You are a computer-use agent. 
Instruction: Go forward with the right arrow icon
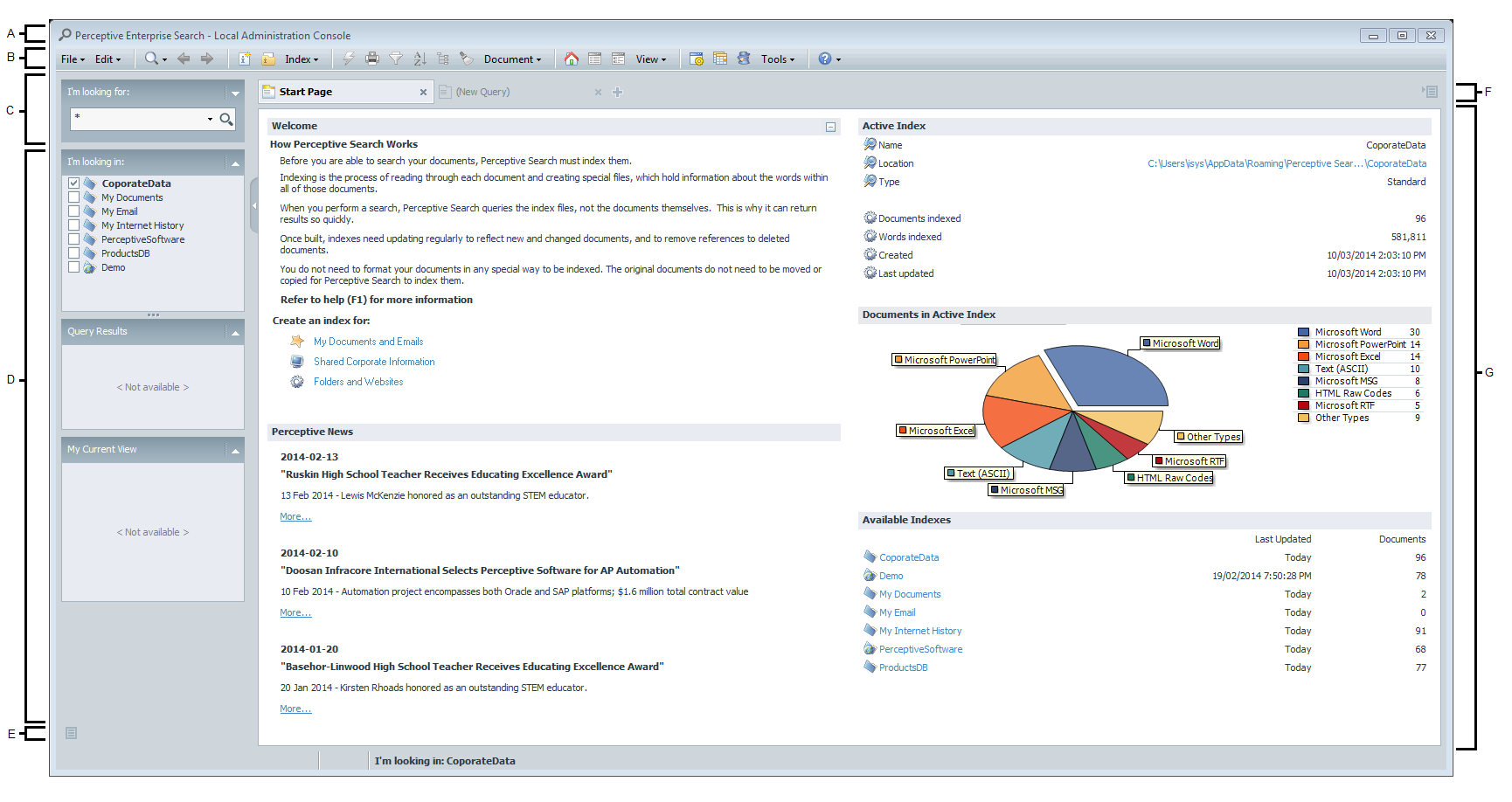[207, 59]
